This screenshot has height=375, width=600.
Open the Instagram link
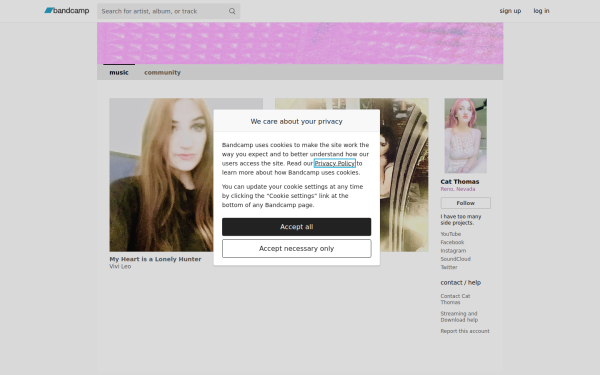pos(453,251)
